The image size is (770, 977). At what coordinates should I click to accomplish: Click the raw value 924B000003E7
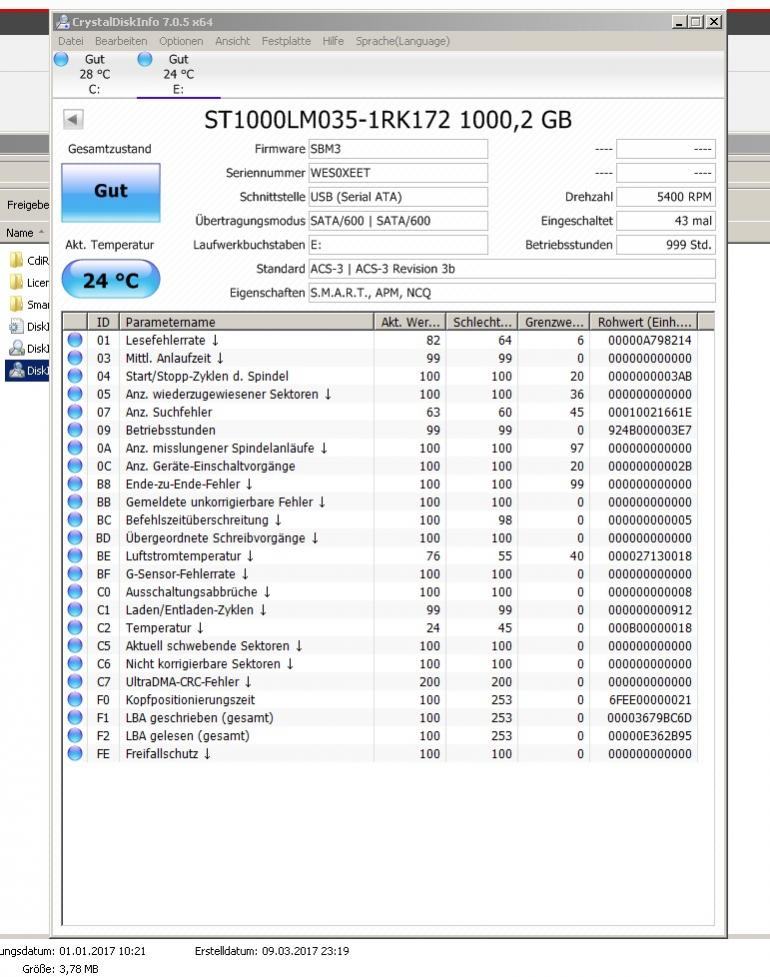[x=650, y=430]
